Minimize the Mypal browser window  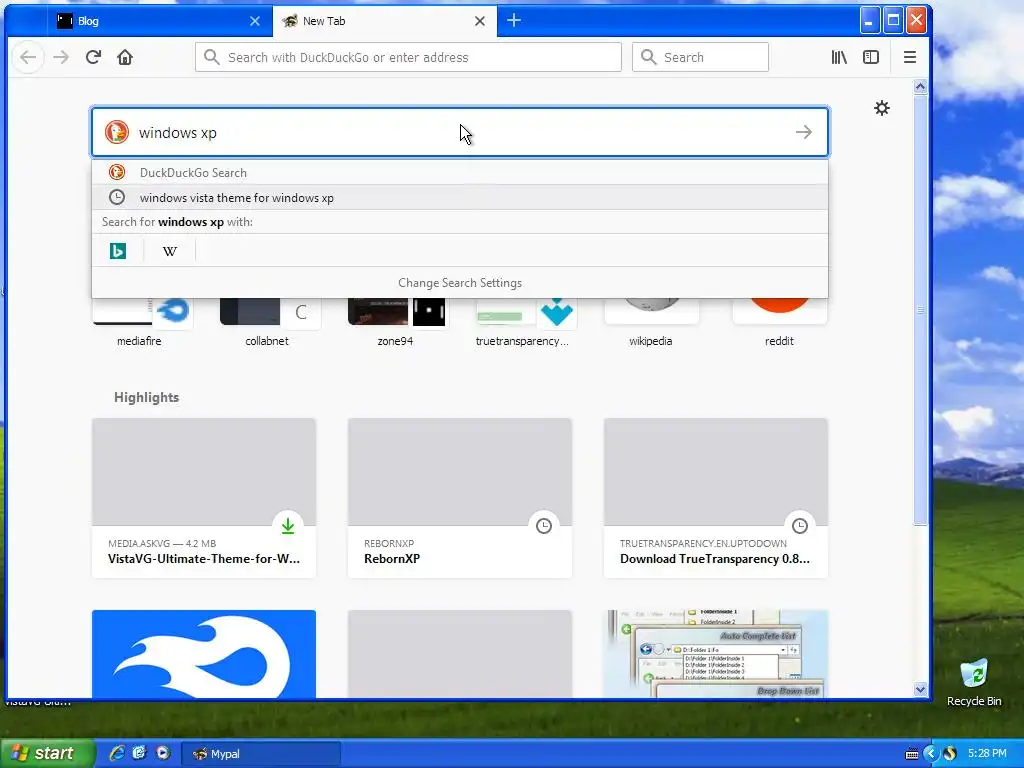[x=869, y=20]
